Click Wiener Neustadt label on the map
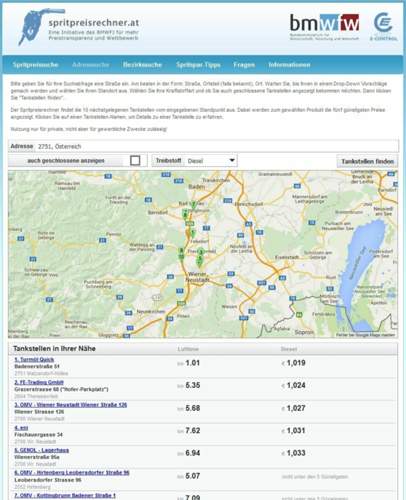The width and height of the screenshot is (406, 500). tap(198, 277)
